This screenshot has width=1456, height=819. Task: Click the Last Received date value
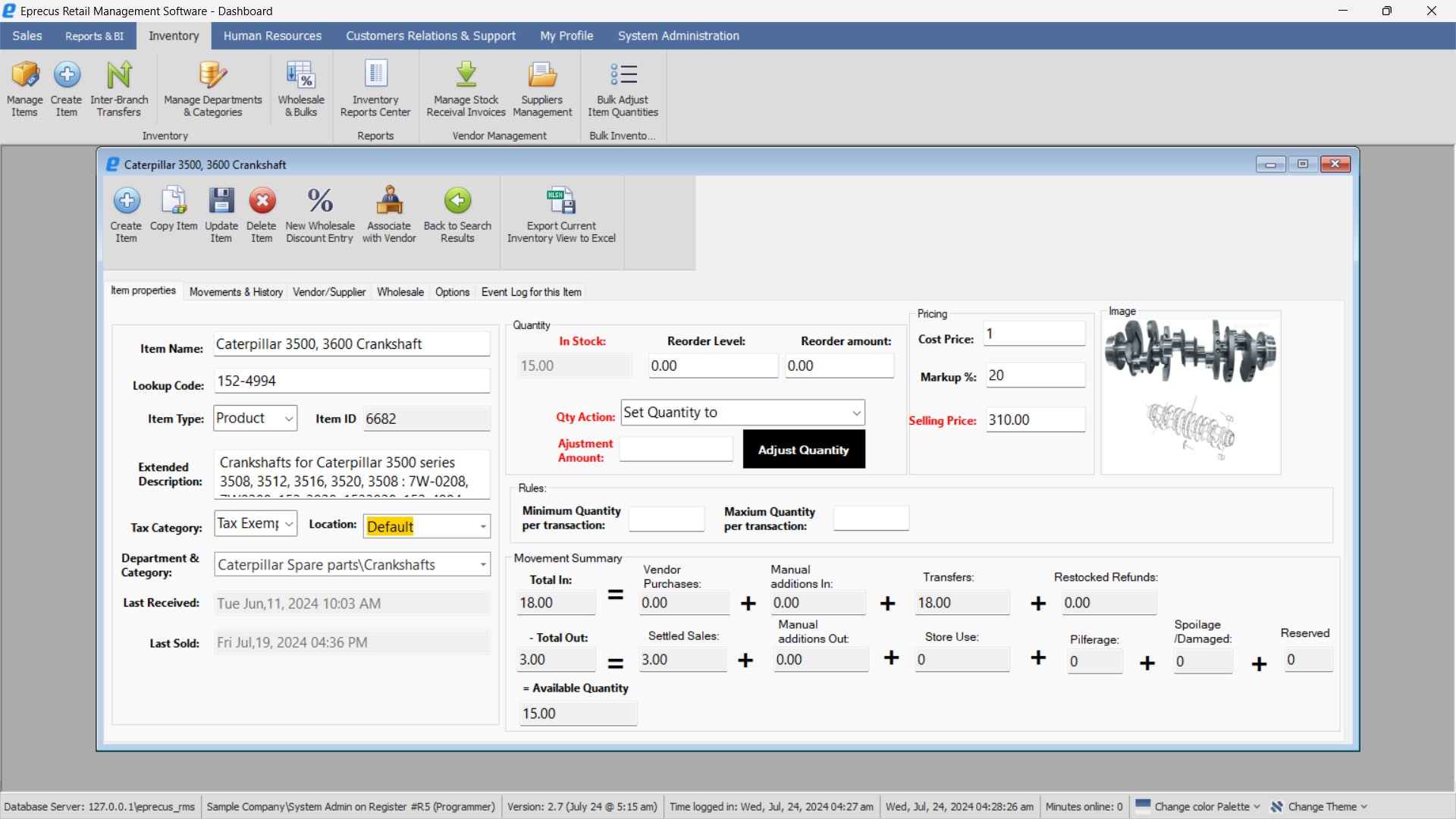[x=352, y=604]
